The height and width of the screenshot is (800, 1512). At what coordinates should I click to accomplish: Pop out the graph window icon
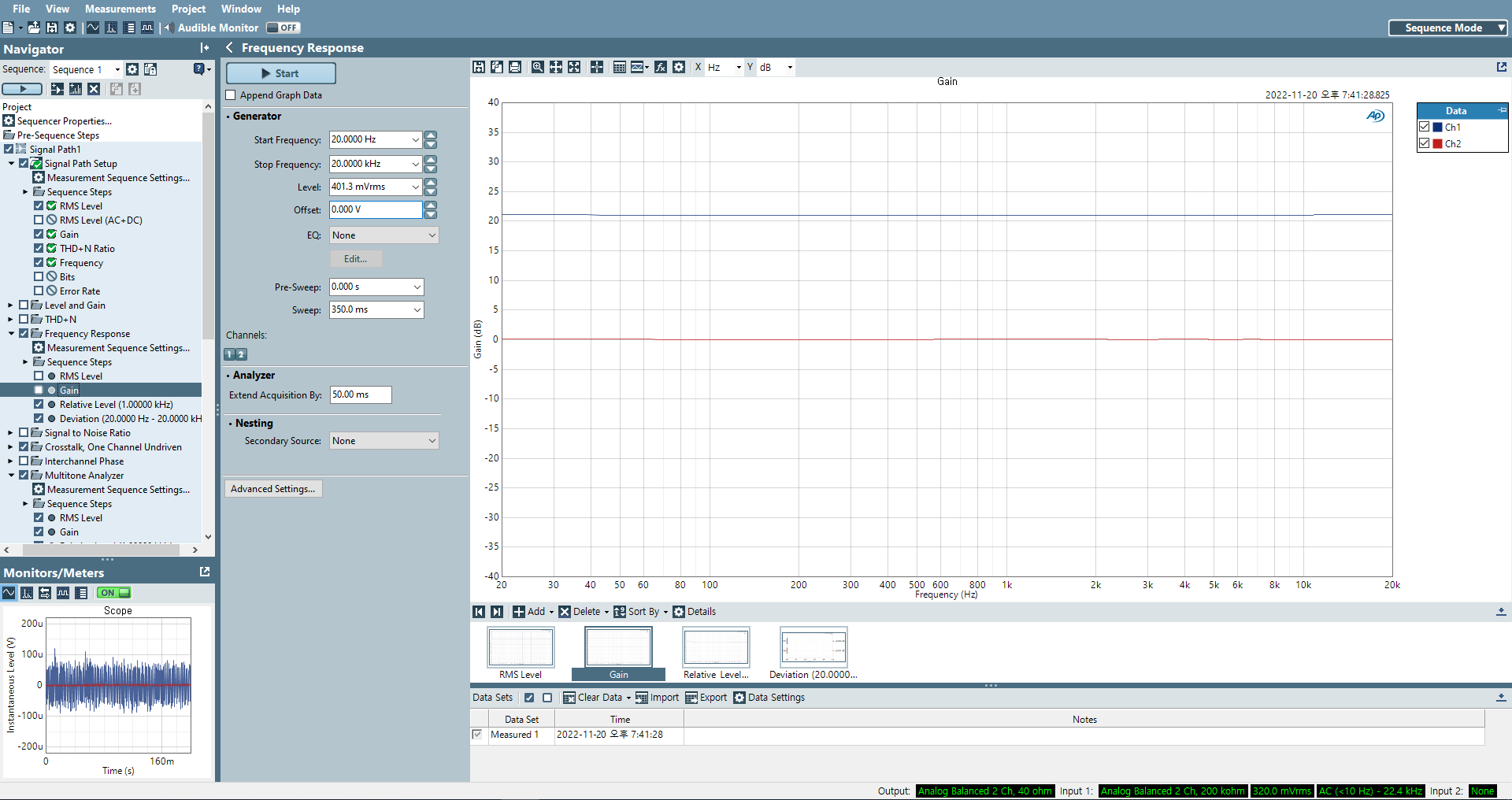pos(1502,67)
